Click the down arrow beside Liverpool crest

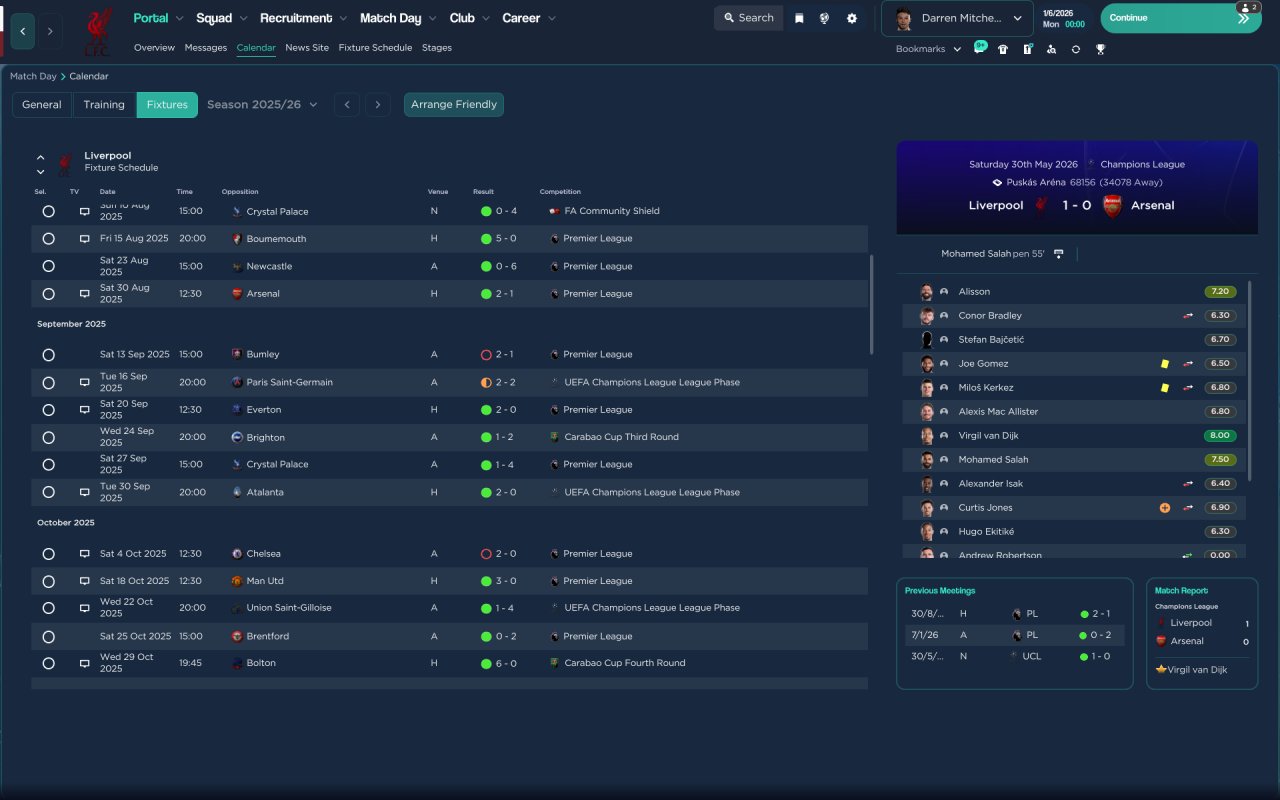[41, 172]
